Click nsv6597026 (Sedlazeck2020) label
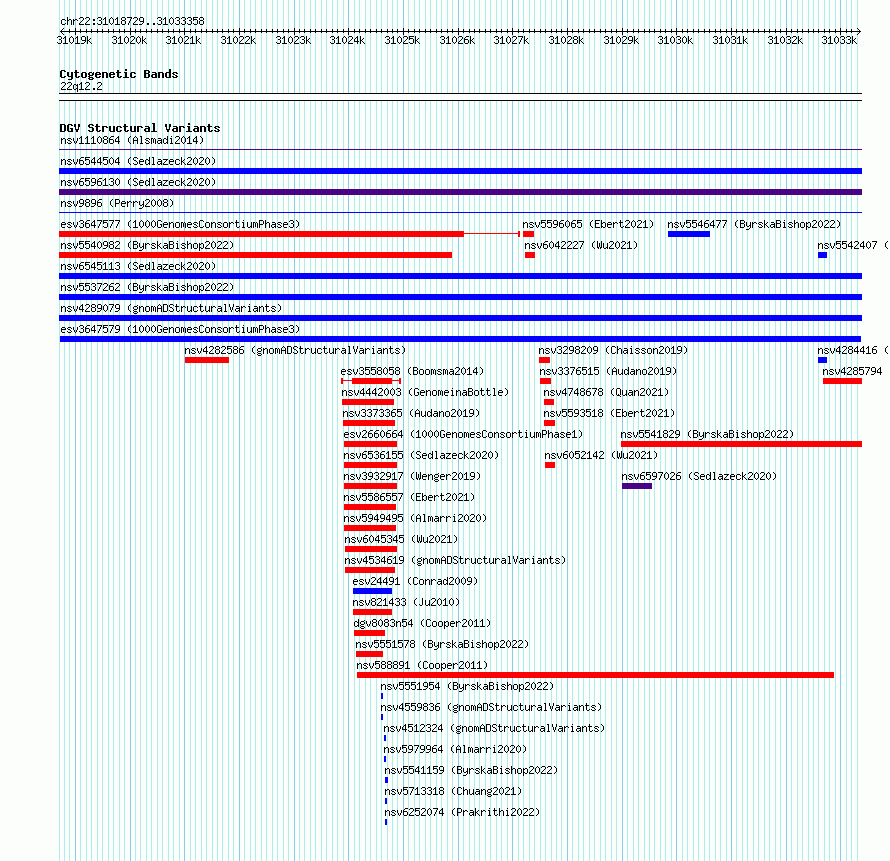 coord(699,476)
